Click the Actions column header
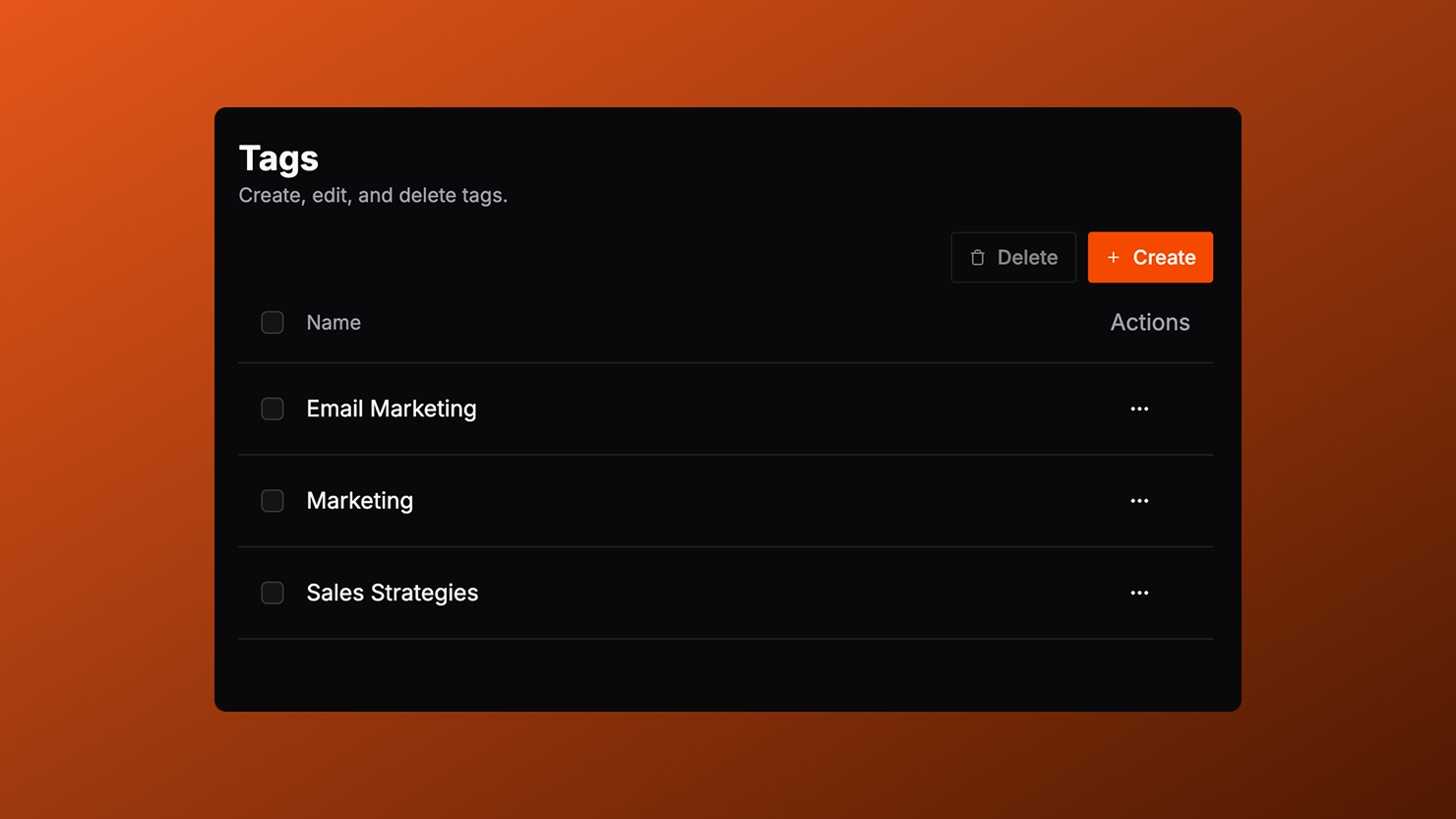This screenshot has width=1456, height=819. click(x=1149, y=323)
